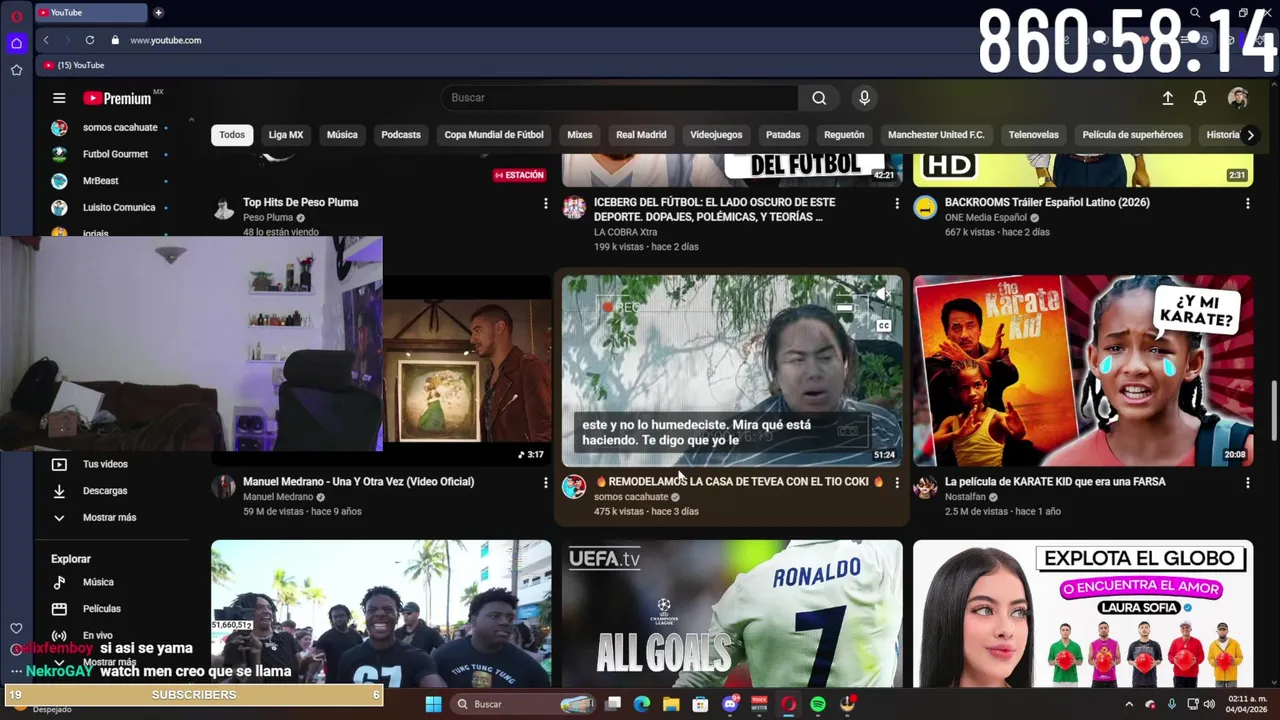Select the Telenovelas filter chip
The height and width of the screenshot is (720, 1280).
click(1033, 135)
